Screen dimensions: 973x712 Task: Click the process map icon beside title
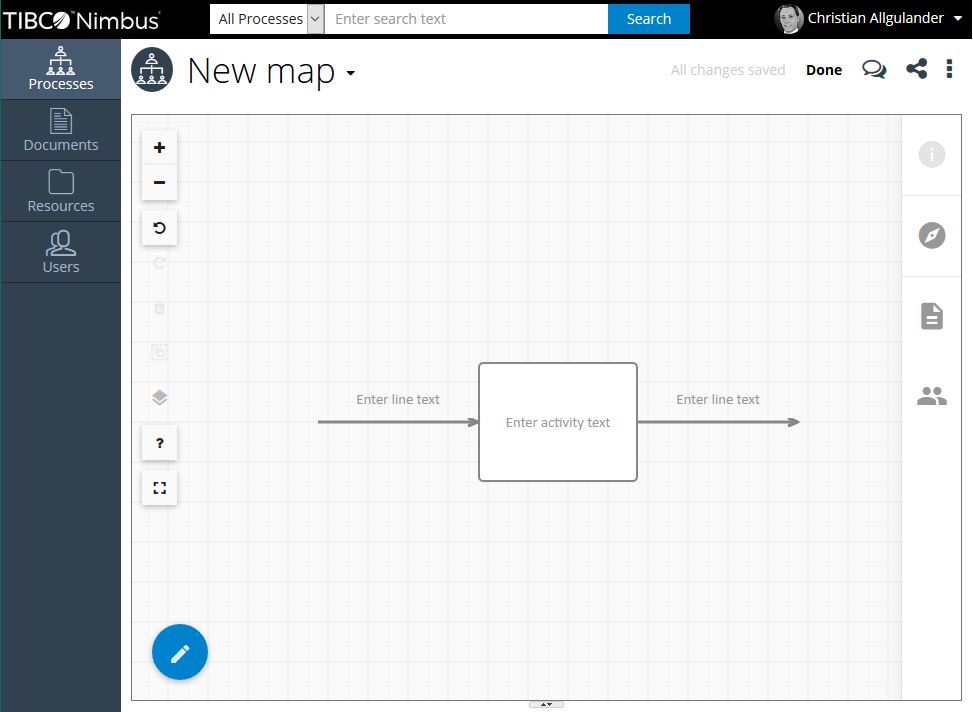(x=152, y=70)
